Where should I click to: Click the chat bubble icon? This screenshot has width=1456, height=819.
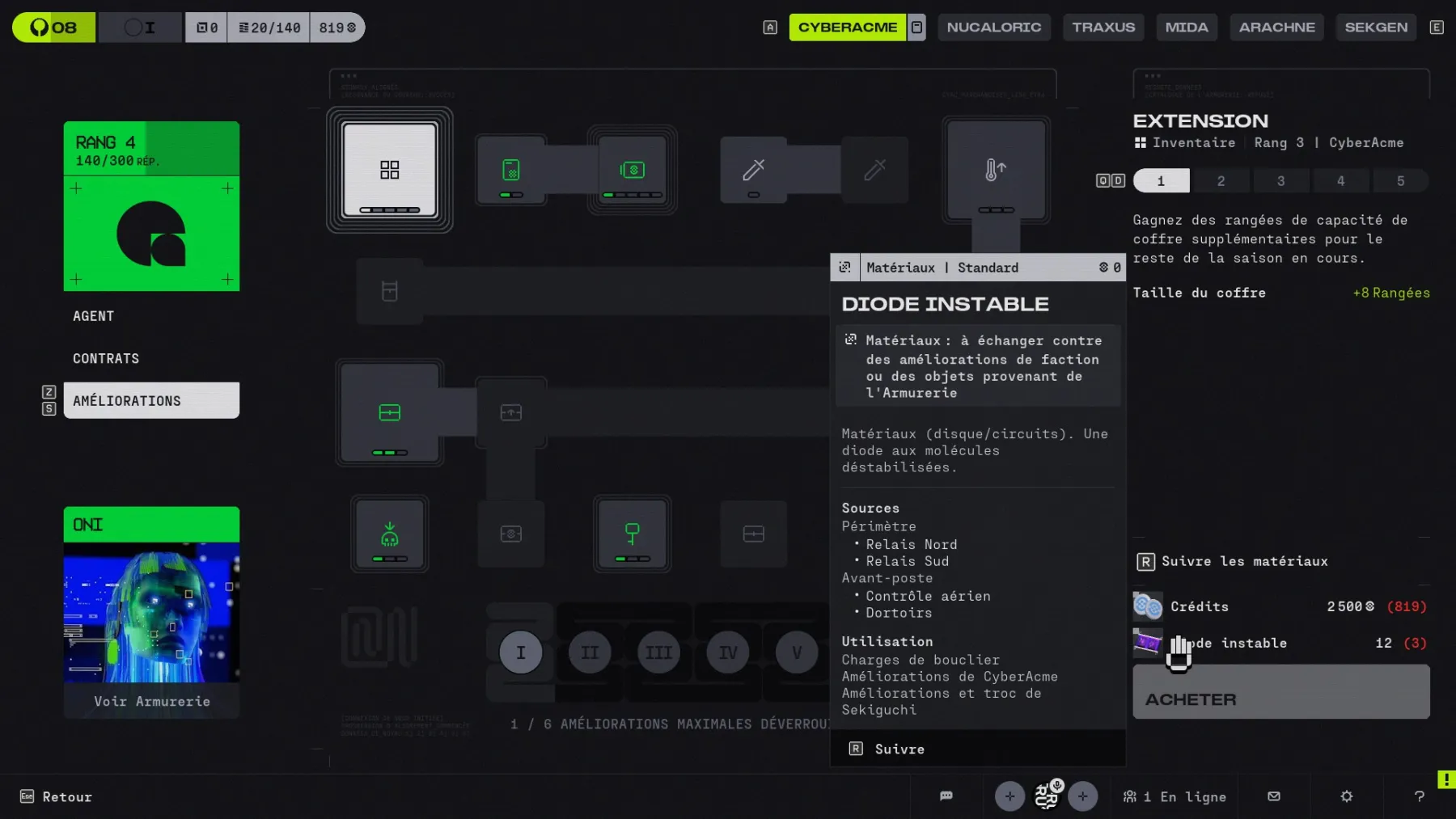click(946, 796)
